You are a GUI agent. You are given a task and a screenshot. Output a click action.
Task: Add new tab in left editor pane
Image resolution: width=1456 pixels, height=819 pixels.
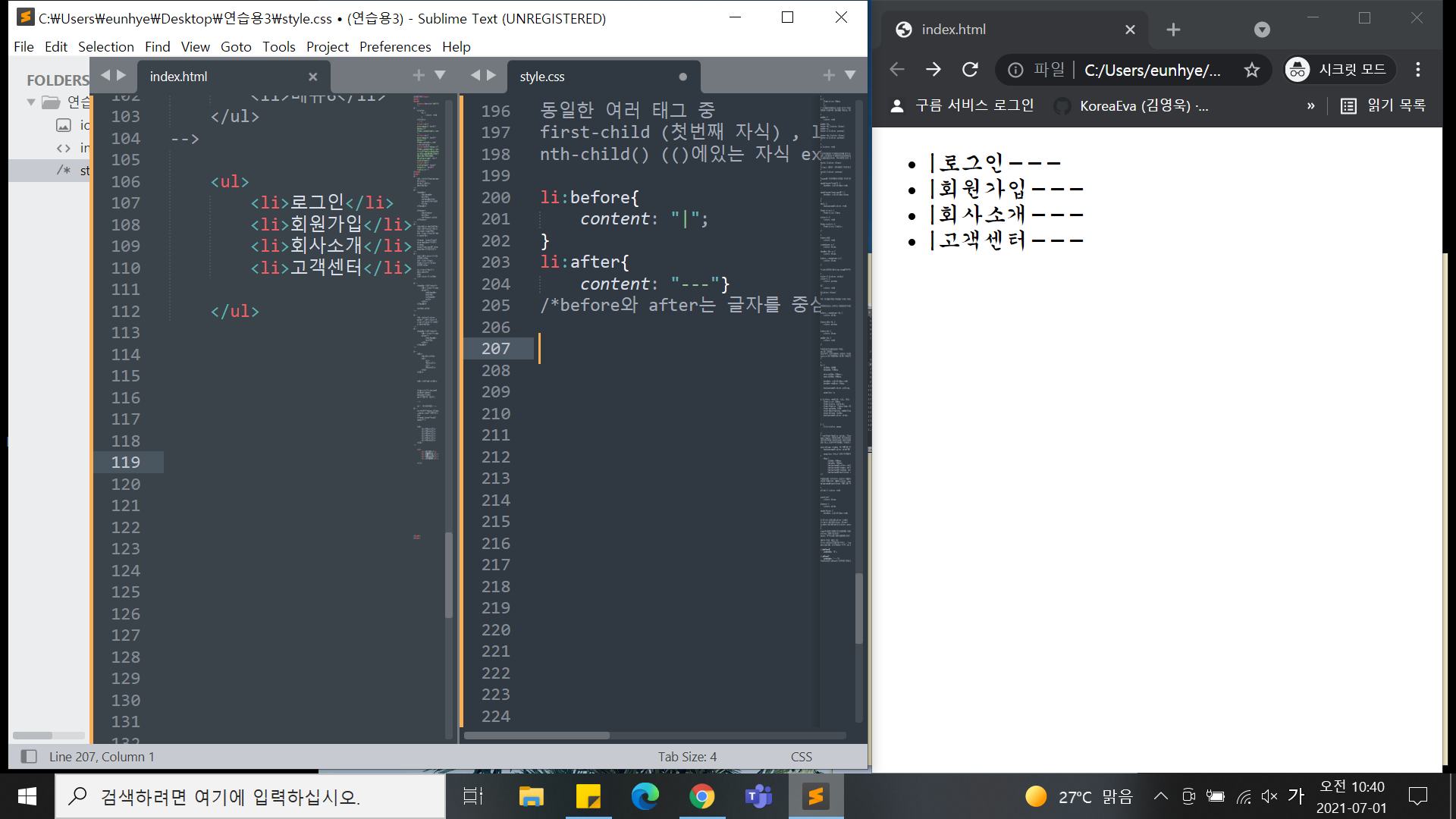click(x=419, y=75)
